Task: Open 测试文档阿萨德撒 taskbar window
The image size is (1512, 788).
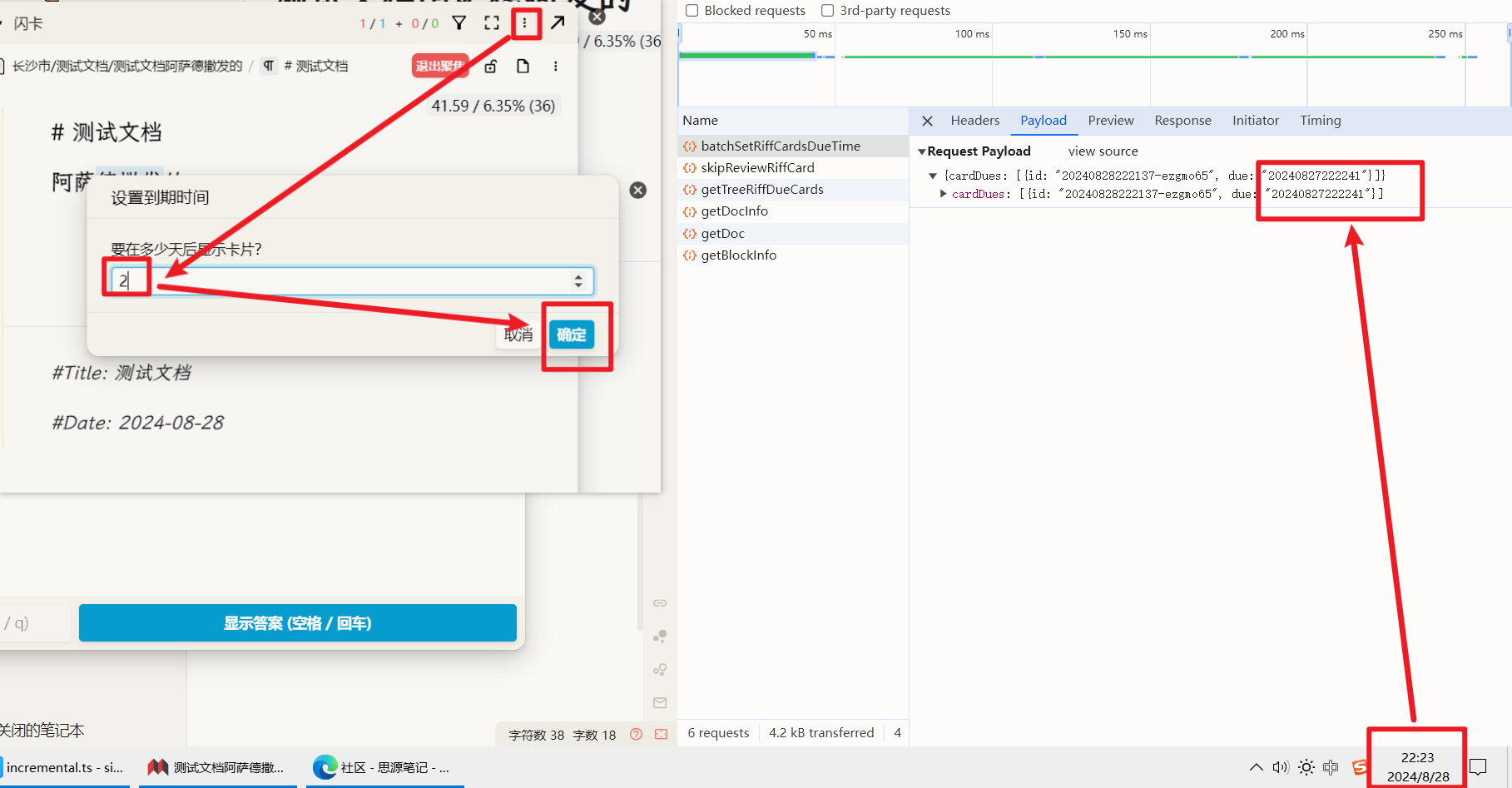Action: click(x=218, y=767)
